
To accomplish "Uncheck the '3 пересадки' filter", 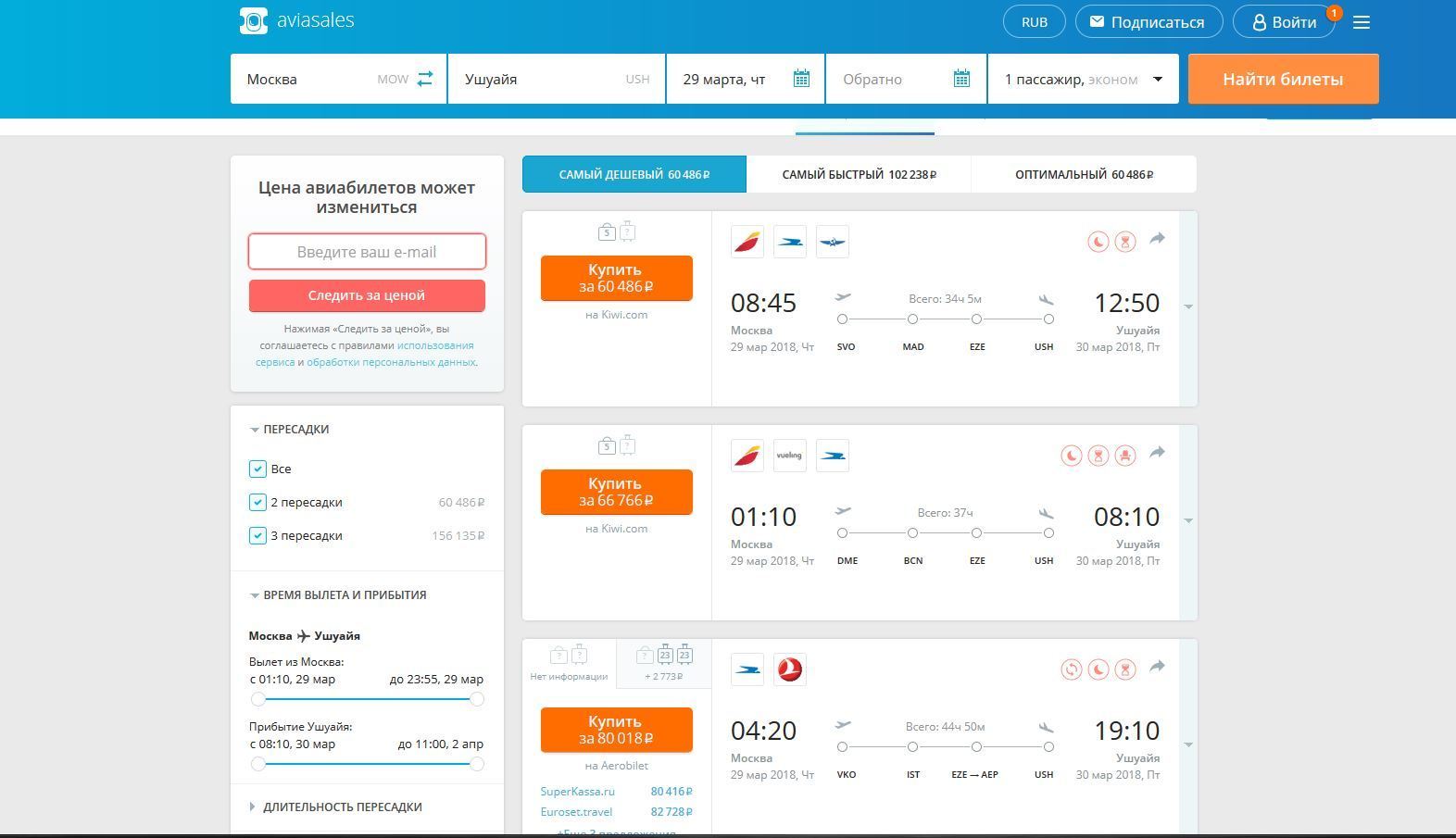I will (x=257, y=536).
